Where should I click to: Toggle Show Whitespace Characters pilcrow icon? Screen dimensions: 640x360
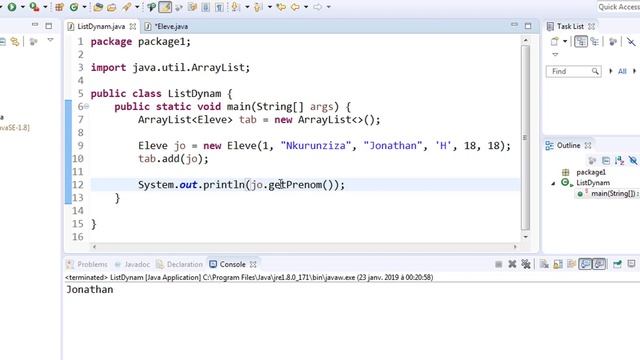[x=219, y=7]
